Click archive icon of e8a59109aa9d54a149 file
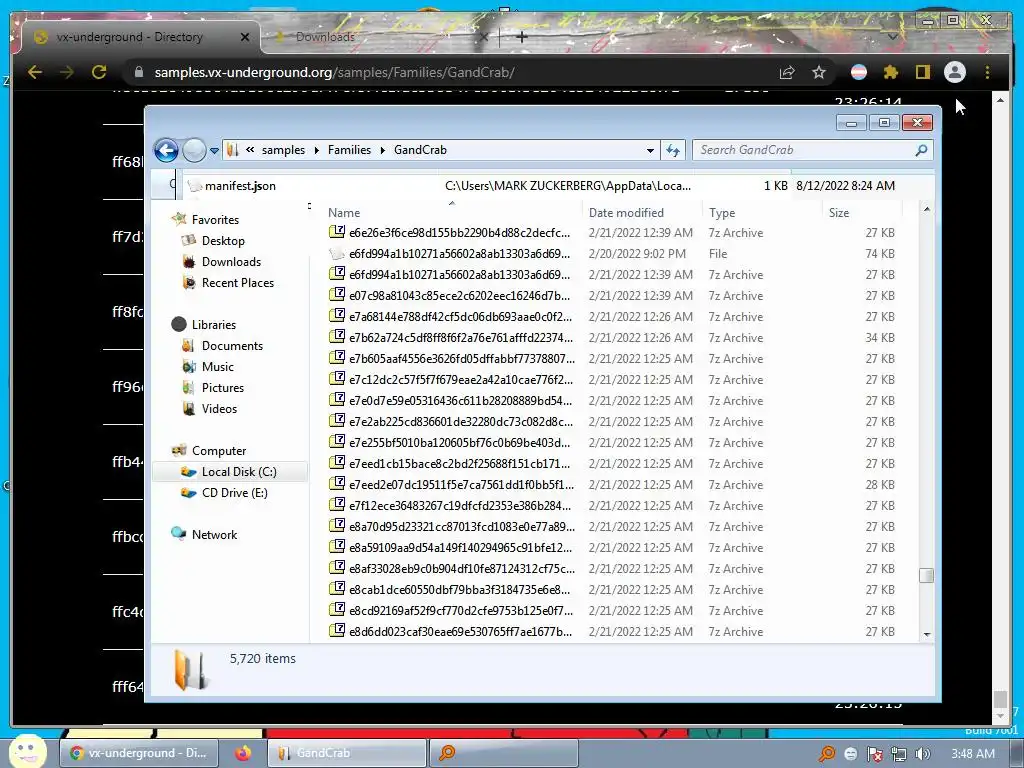The height and width of the screenshot is (768, 1024). point(337,547)
